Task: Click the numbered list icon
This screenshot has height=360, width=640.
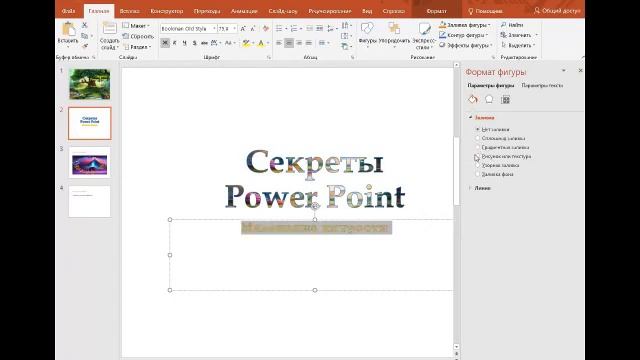Action: (294, 29)
